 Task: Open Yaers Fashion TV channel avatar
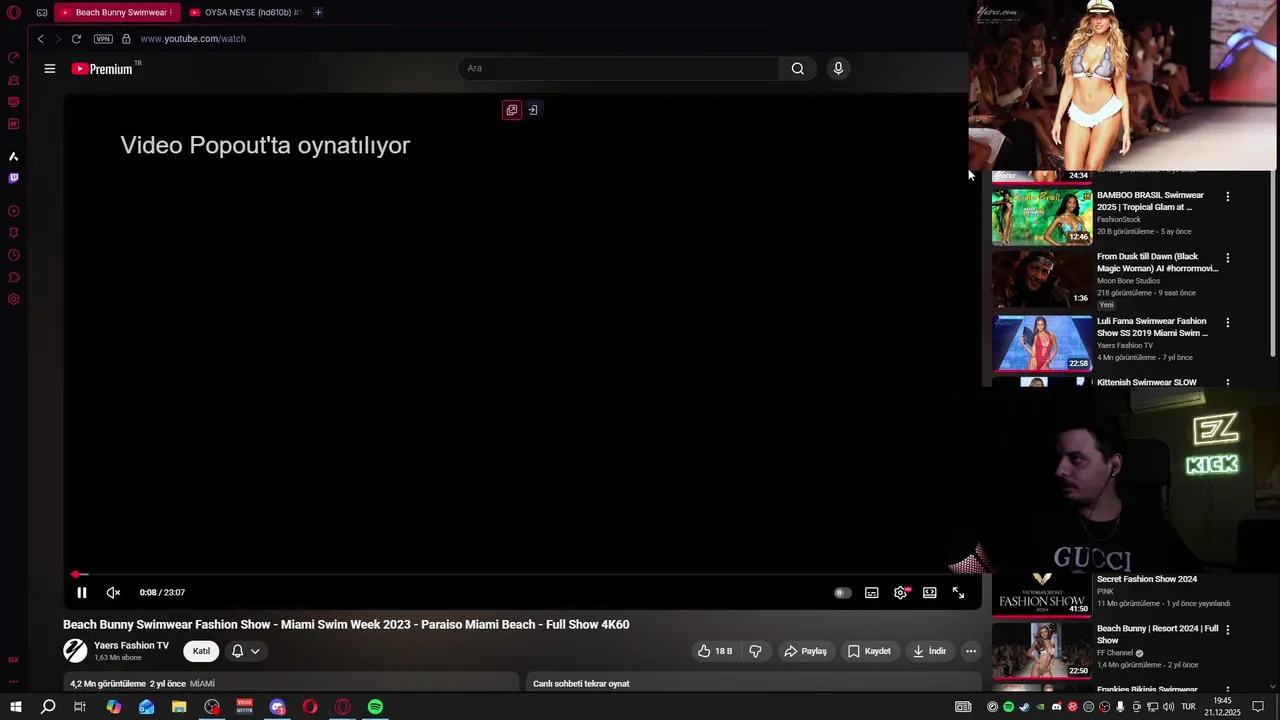click(x=75, y=651)
